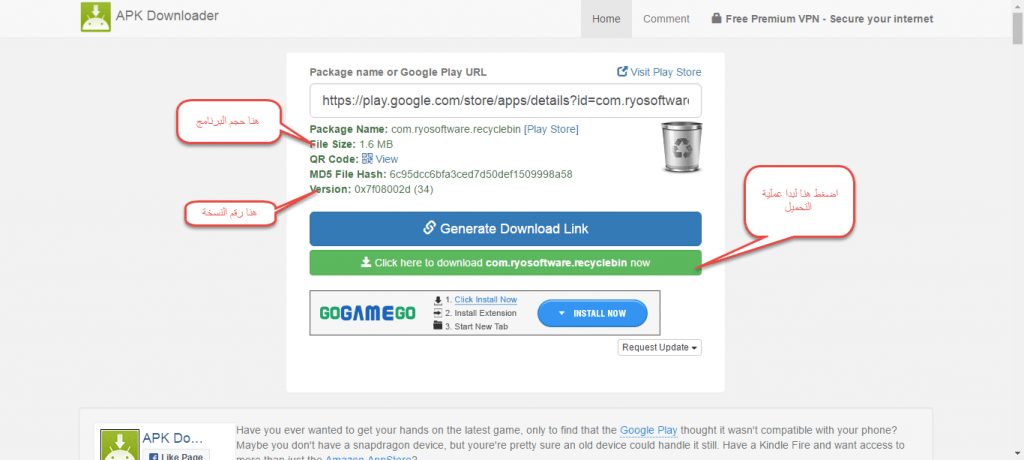The height and width of the screenshot is (460, 1024).
Task: Click the Google Play link in the paragraph
Action: [648, 431]
